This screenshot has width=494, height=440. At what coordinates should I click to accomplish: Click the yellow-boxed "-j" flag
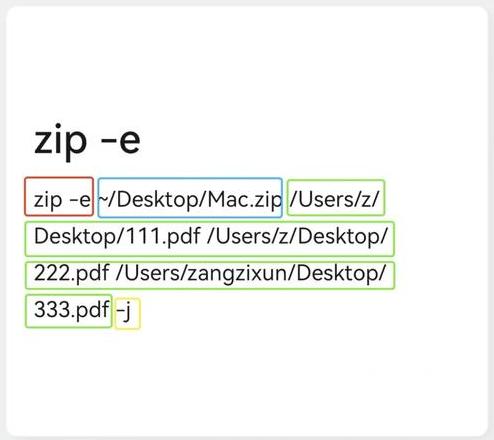point(127,313)
